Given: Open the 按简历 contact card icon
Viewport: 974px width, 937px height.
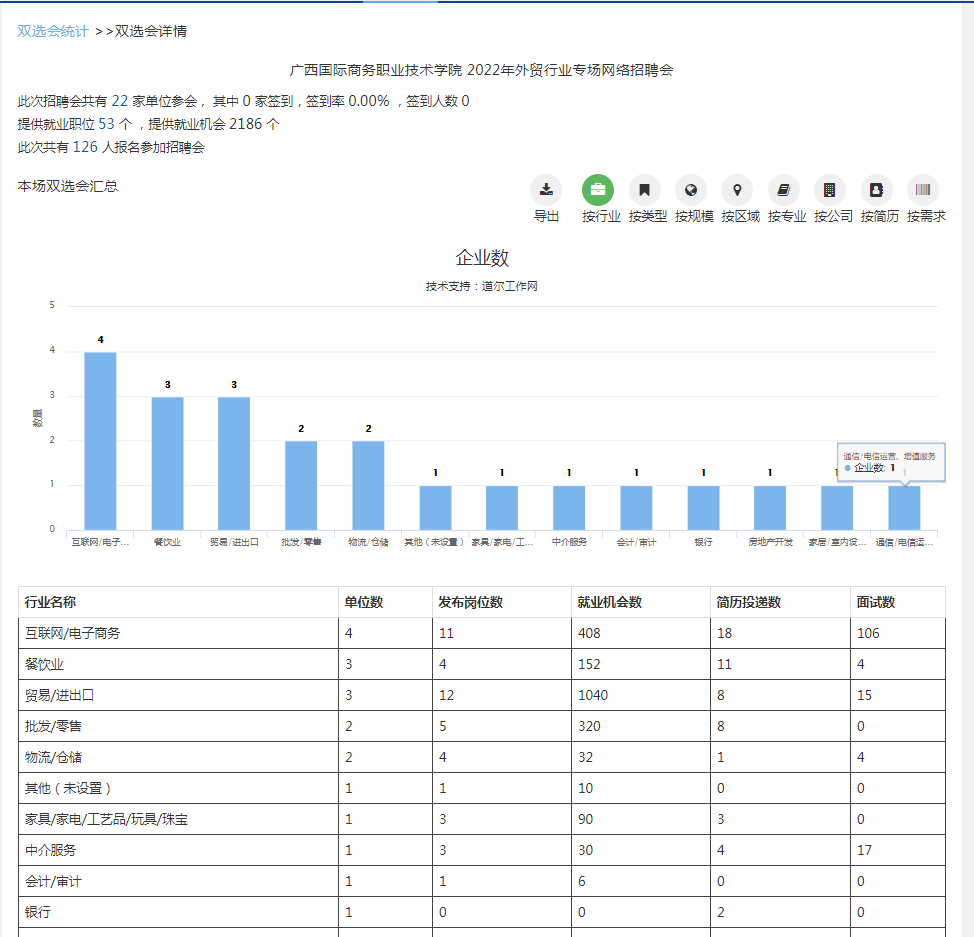Looking at the screenshot, I should 877,190.
